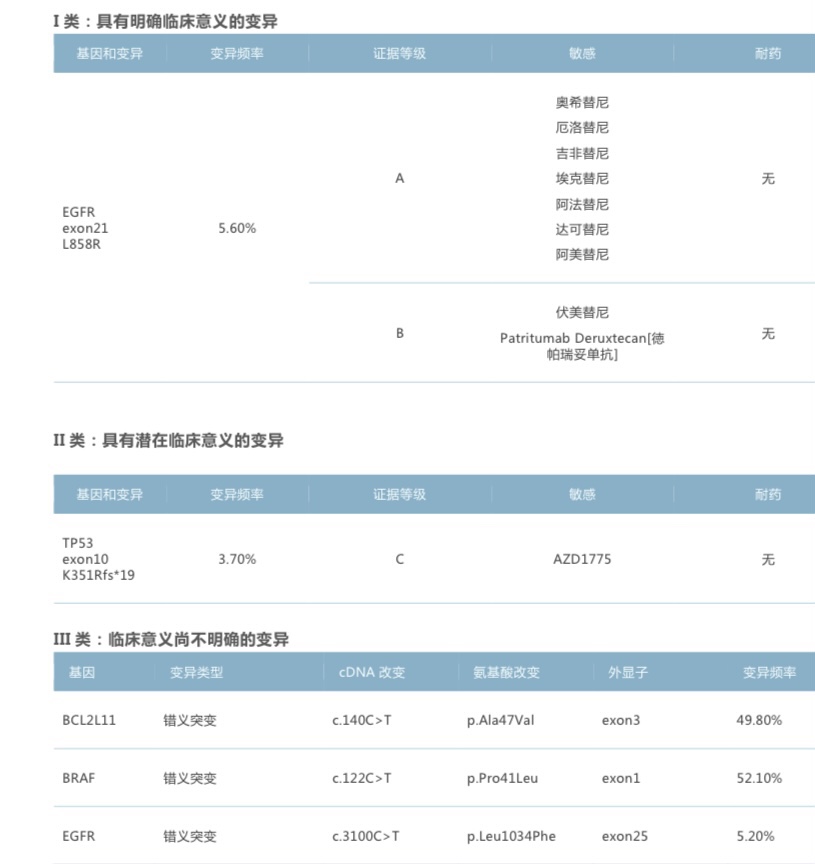Click '无' in the TP53 row
This screenshot has height=864, width=815.
[768, 560]
